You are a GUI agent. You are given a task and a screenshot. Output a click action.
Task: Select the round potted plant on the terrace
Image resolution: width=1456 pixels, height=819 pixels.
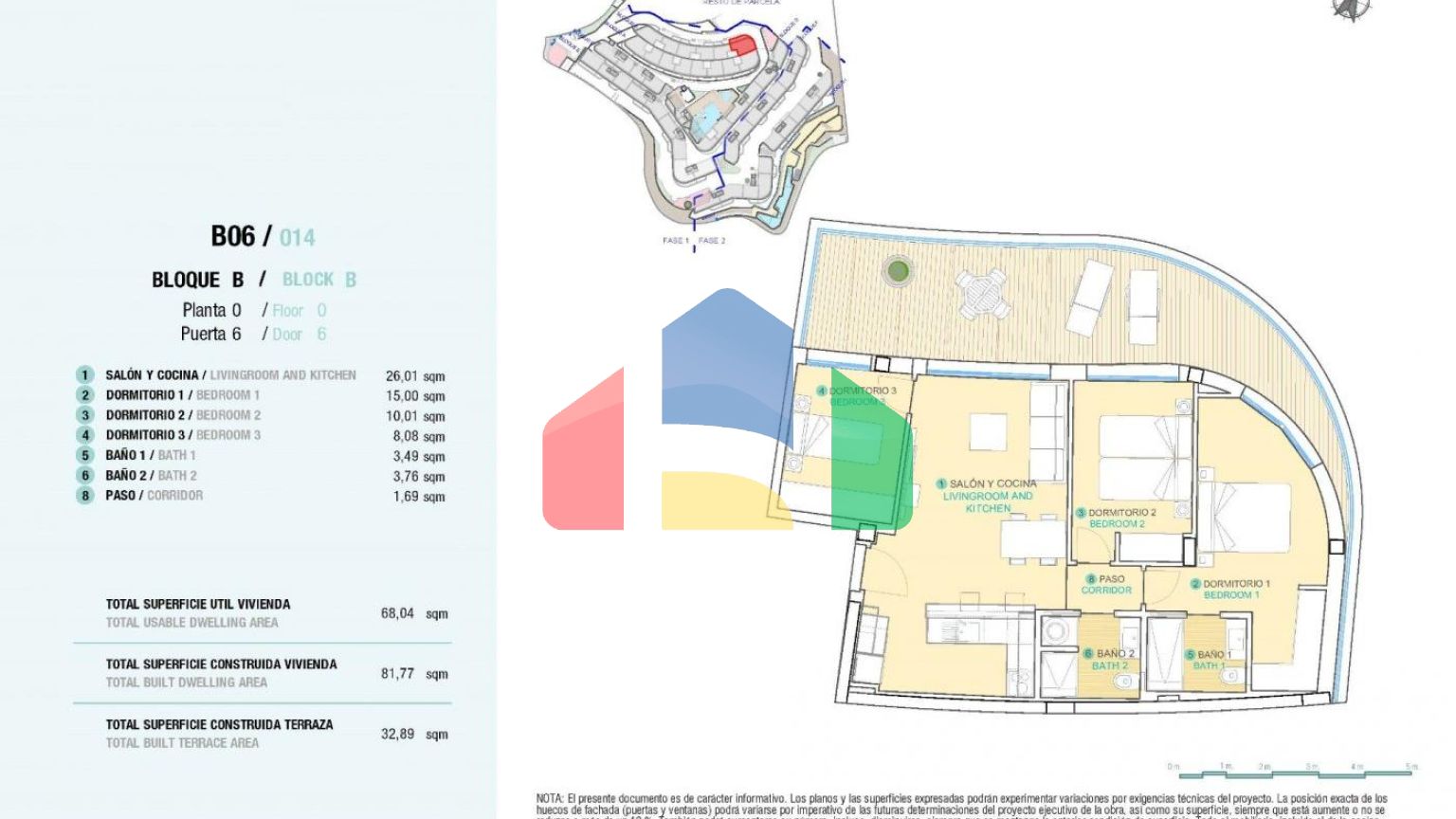[x=898, y=272]
